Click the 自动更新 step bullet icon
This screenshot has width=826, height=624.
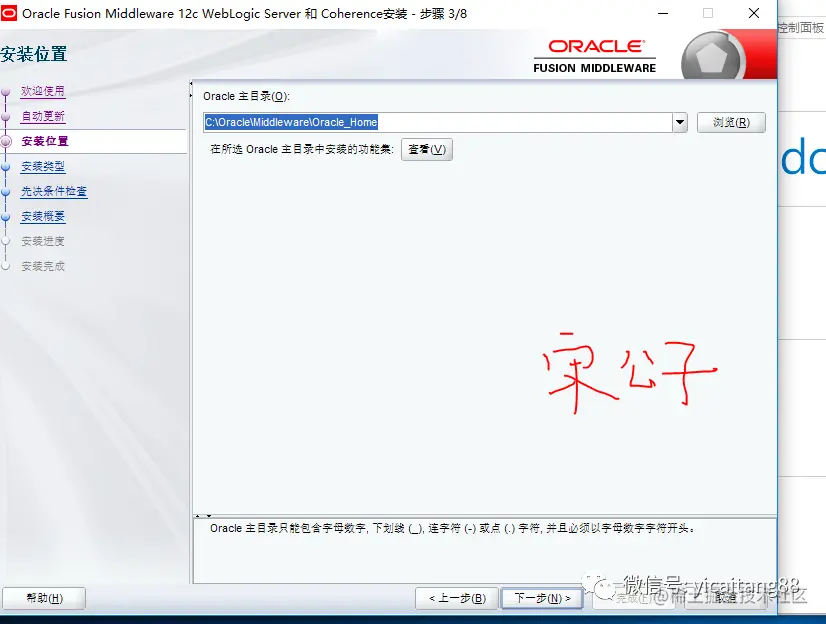pos(6,117)
